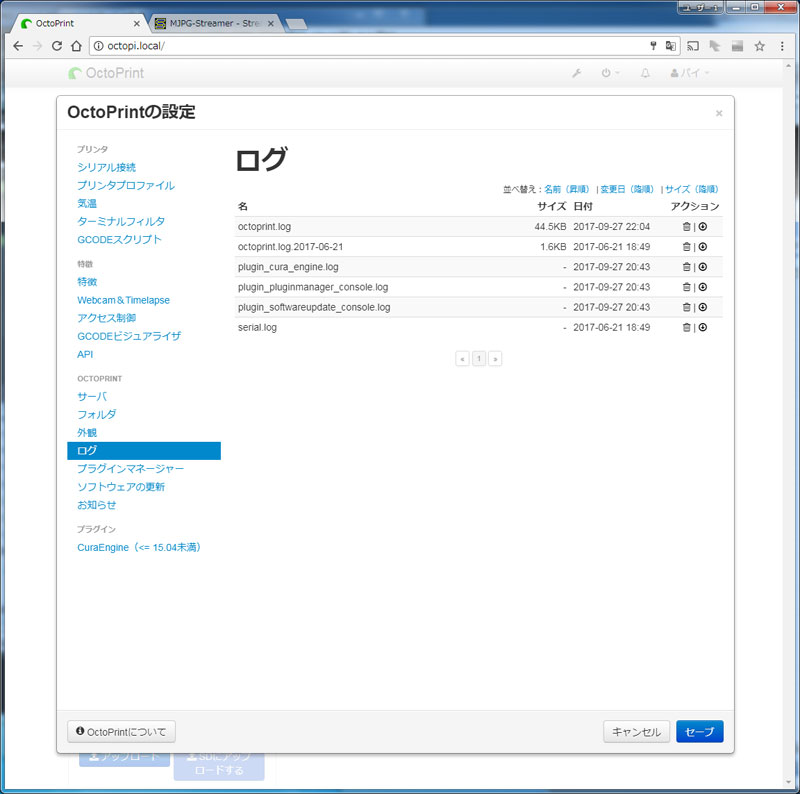Open お知らせ settings section
This screenshot has height=794, width=800.
pos(96,505)
